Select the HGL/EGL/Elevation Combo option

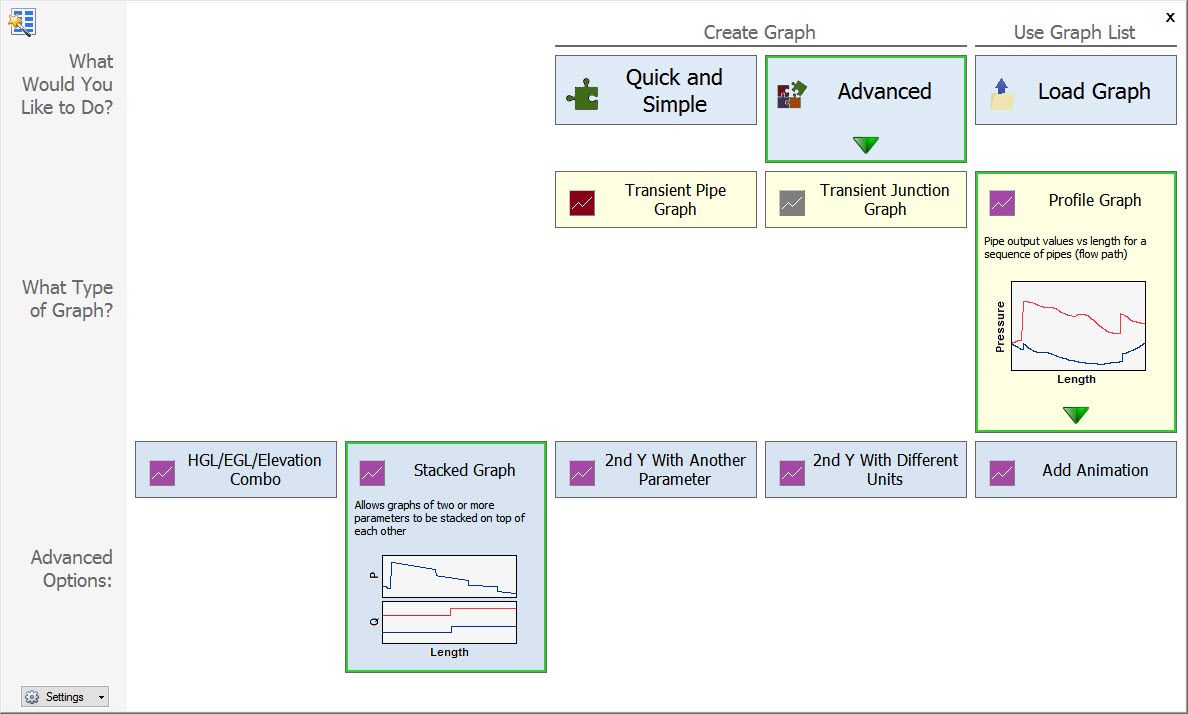tap(235, 468)
